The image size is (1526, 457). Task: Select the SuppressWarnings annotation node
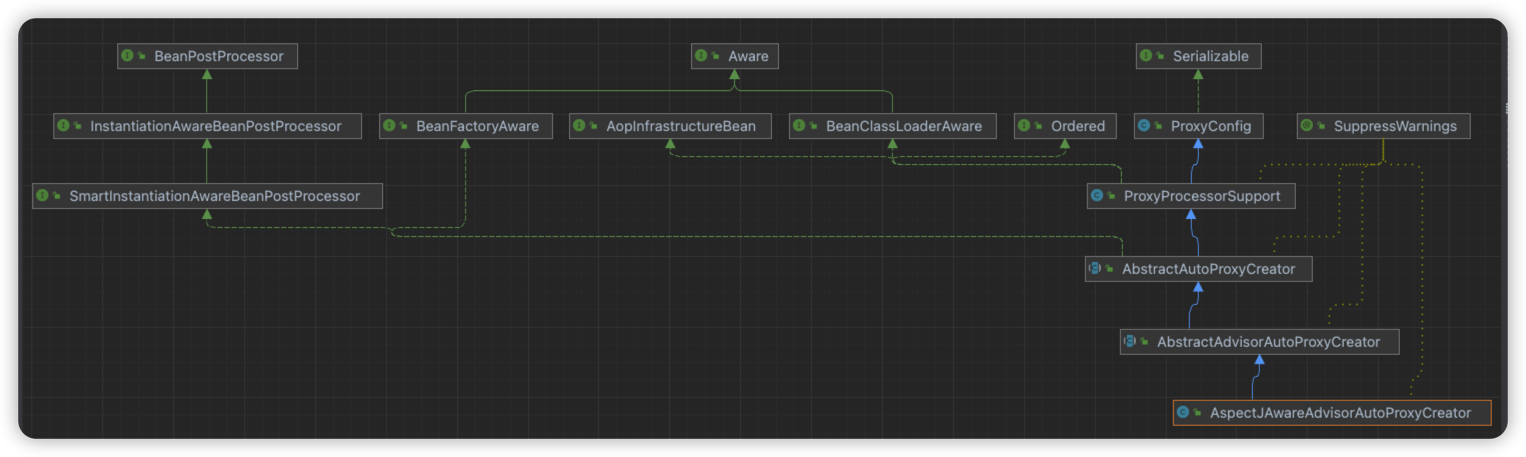point(1384,127)
